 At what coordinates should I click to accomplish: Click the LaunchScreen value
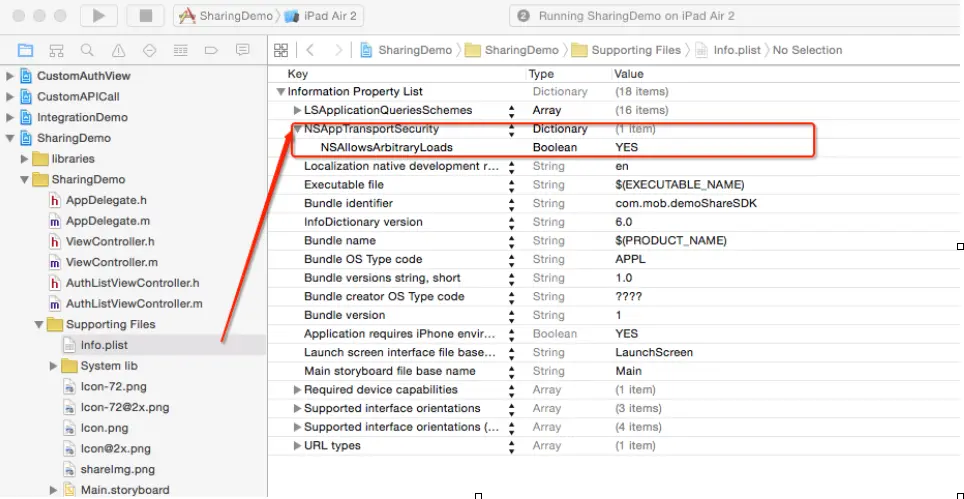[654, 353]
